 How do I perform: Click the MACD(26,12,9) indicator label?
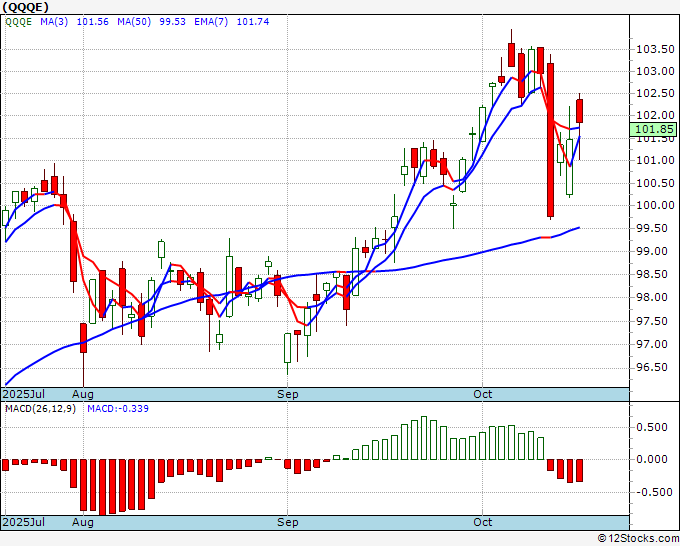point(40,409)
